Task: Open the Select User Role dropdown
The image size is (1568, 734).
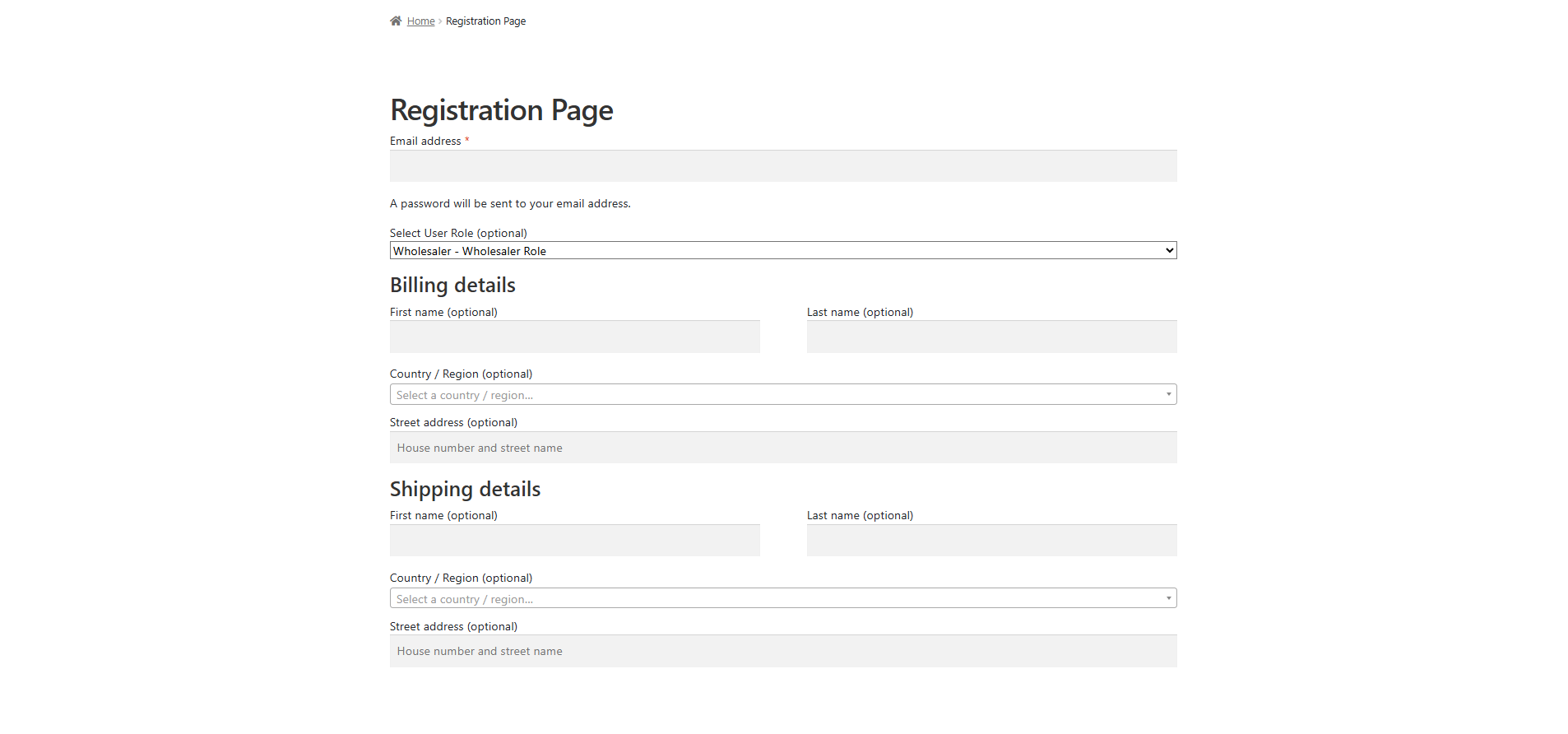Action: click(x=783, y=250)
